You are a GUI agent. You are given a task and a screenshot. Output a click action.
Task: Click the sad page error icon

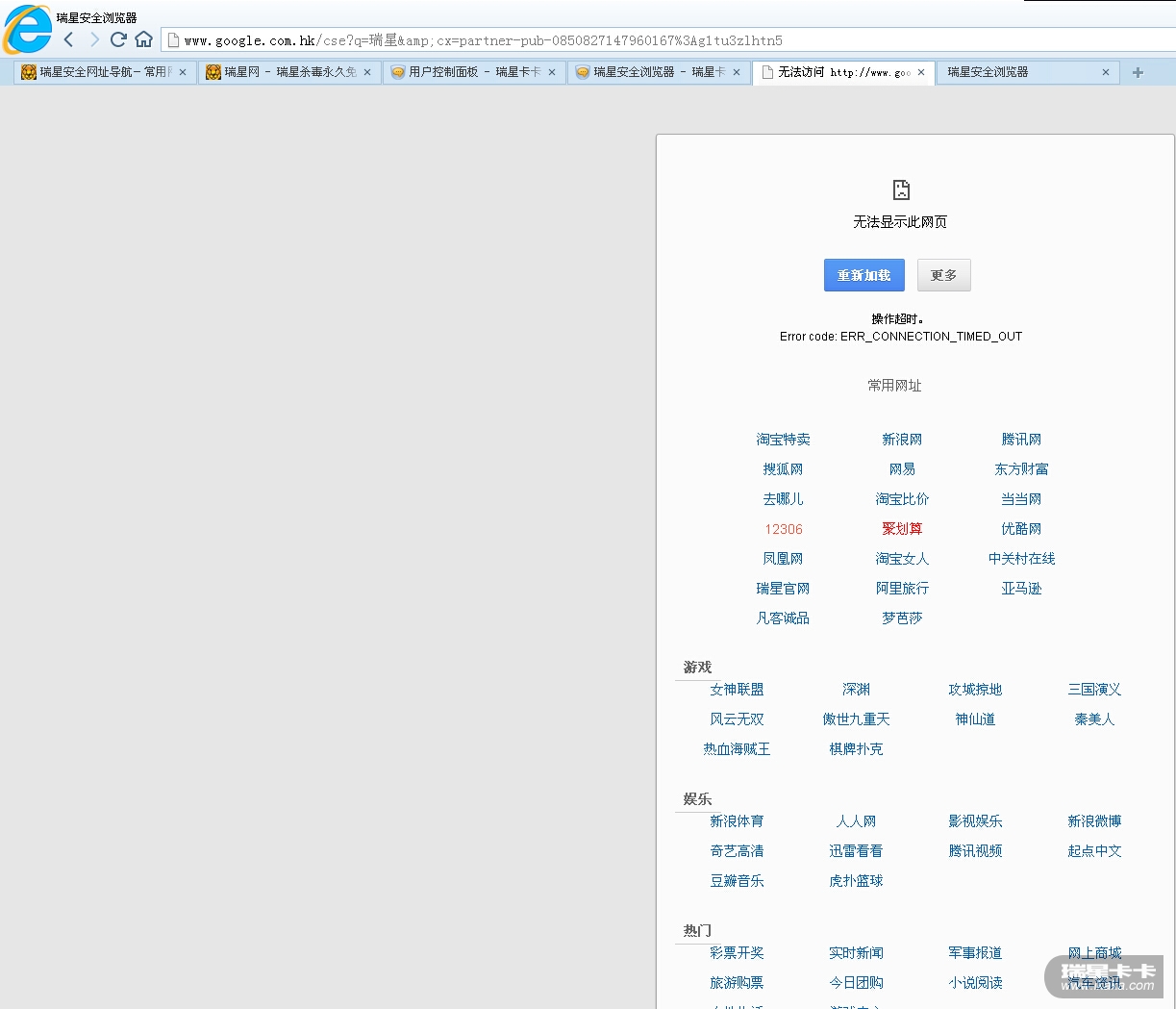[x=901, y=189]
